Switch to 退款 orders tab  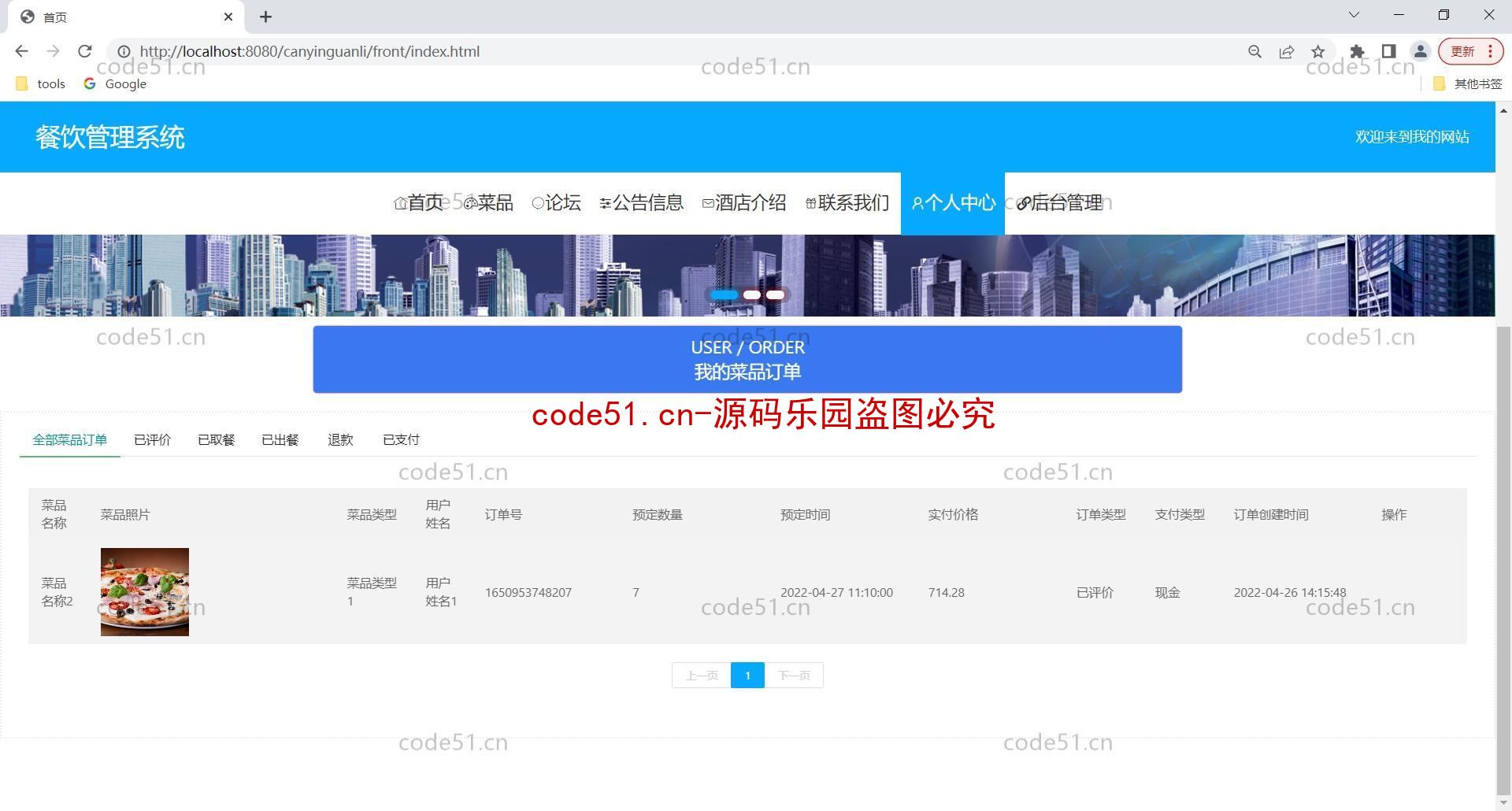(x=340, y=439)
